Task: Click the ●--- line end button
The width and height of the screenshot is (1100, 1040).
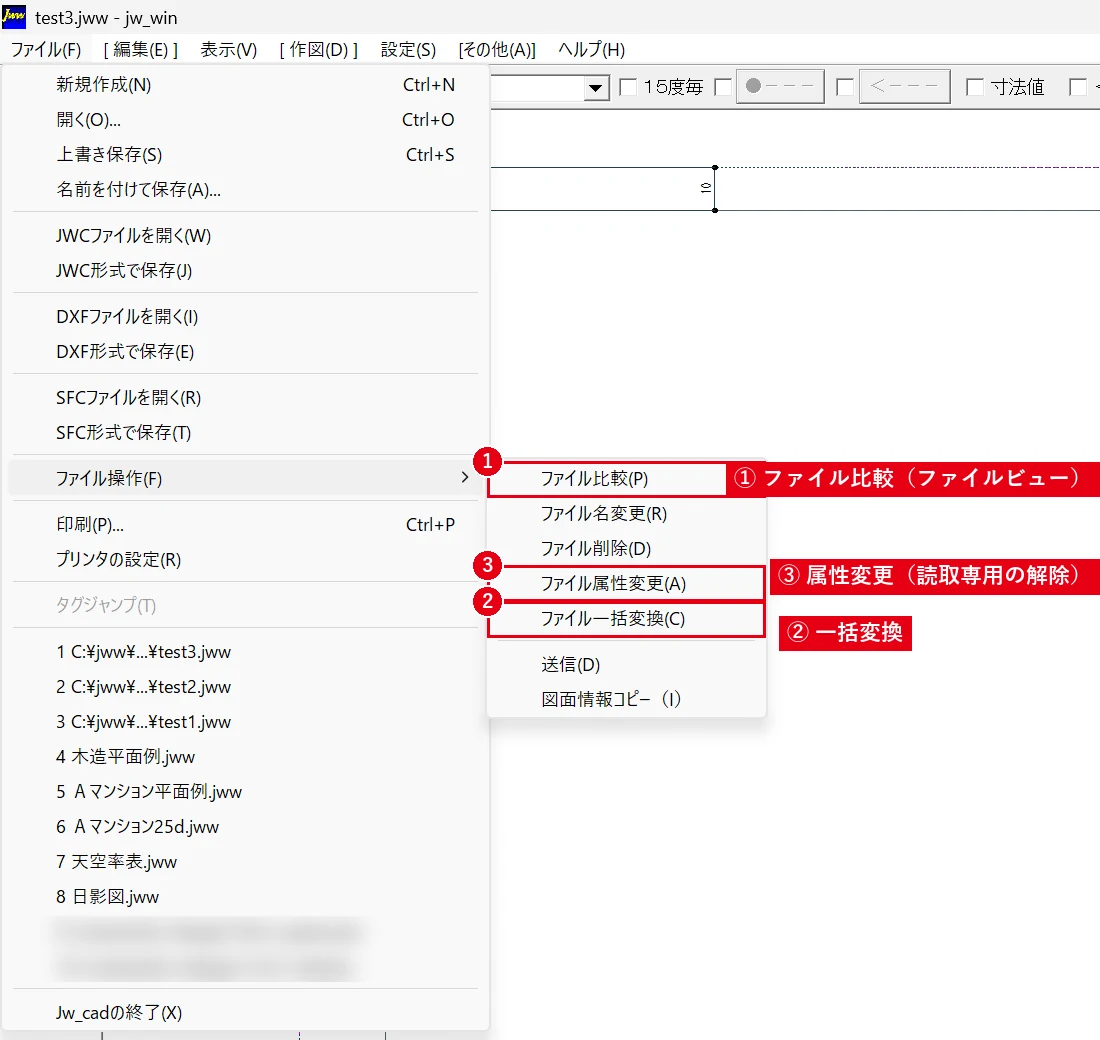Action: coord(780,86)
